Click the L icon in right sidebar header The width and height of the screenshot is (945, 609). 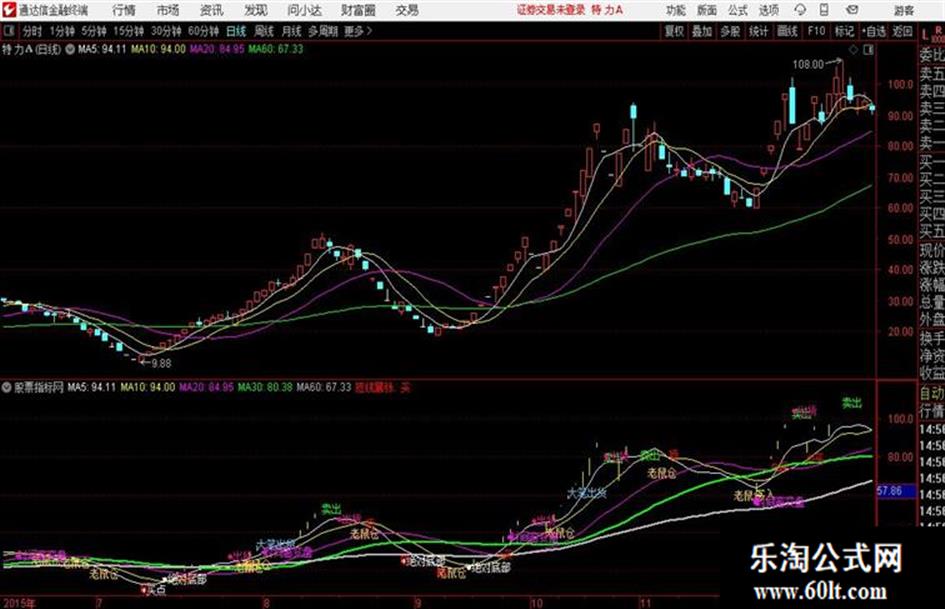click(x=925, y=36)
